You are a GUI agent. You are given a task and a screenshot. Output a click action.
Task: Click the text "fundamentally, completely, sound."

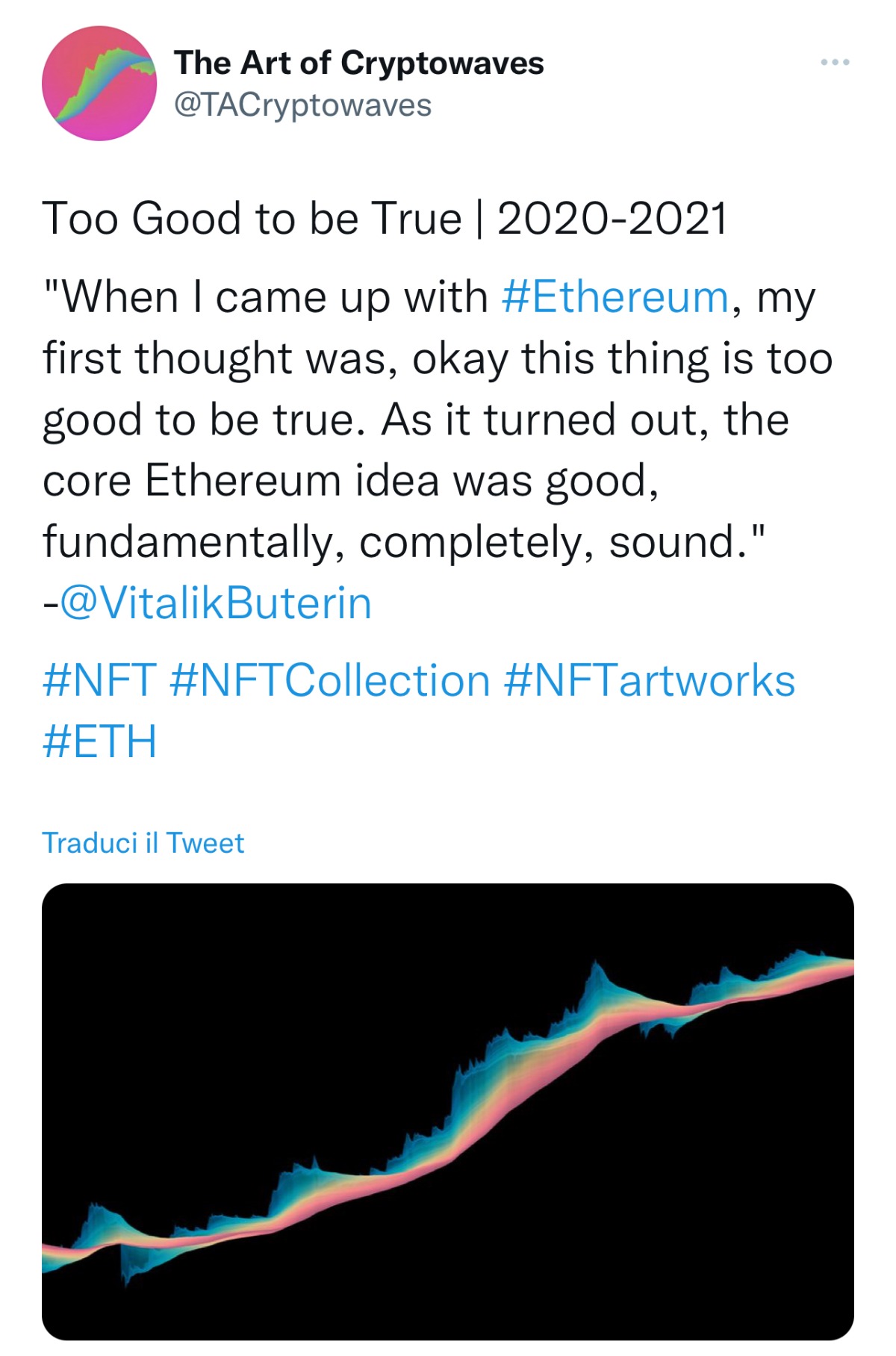point(403,542)
